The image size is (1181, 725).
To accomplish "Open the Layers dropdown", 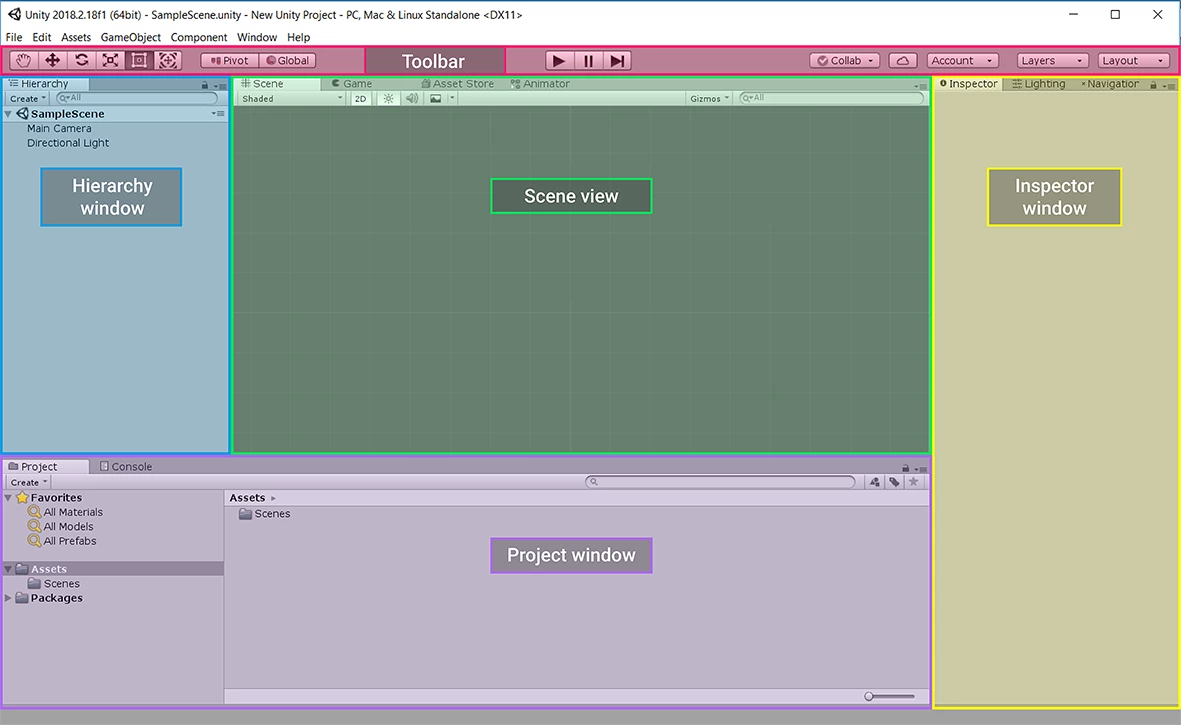I will coord(1052,61).
